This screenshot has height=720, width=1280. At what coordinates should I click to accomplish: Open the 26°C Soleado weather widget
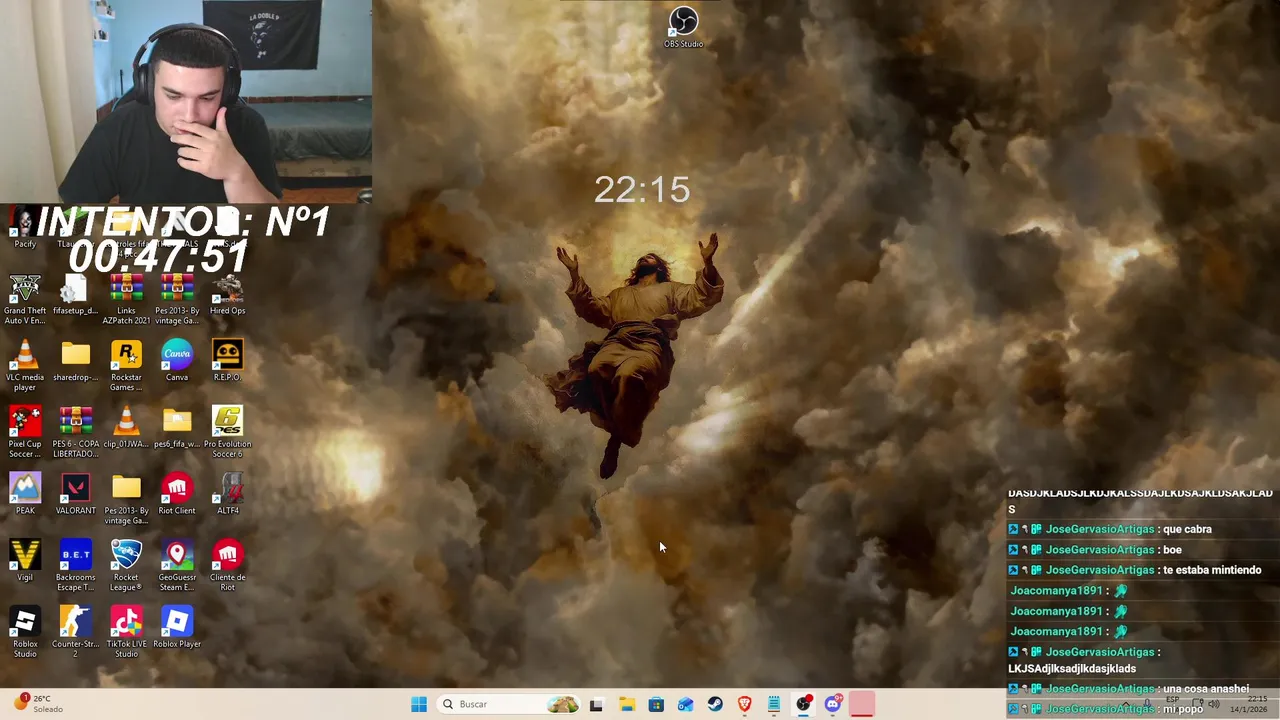click(x=40, y=704)
